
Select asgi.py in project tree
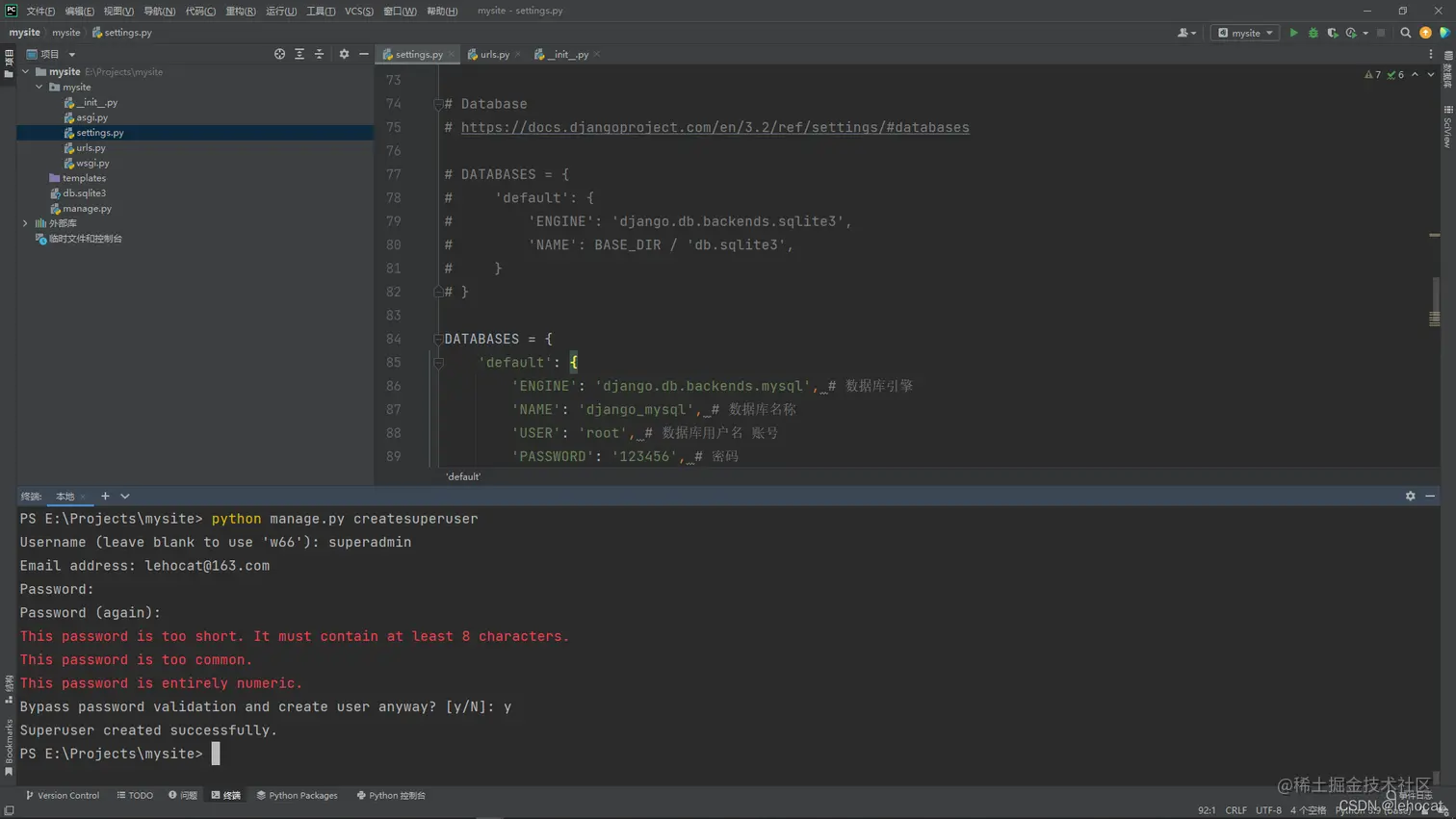click(91, 117)
